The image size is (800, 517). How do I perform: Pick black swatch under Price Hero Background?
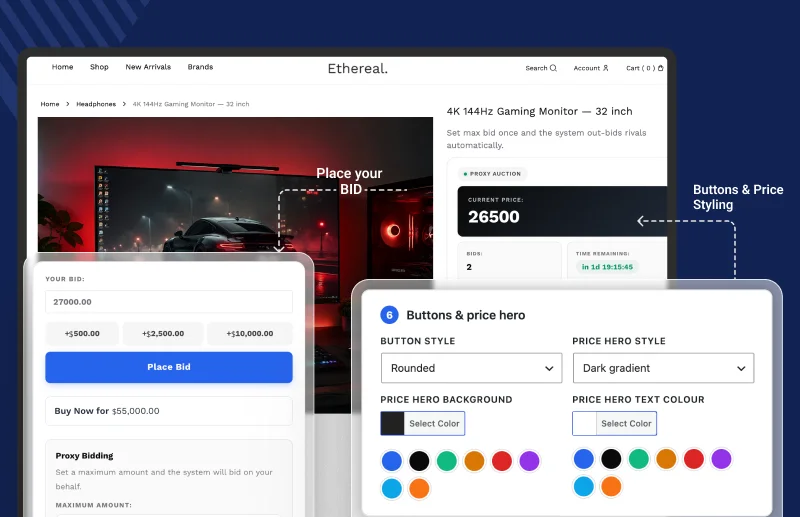tap(419, 461)
